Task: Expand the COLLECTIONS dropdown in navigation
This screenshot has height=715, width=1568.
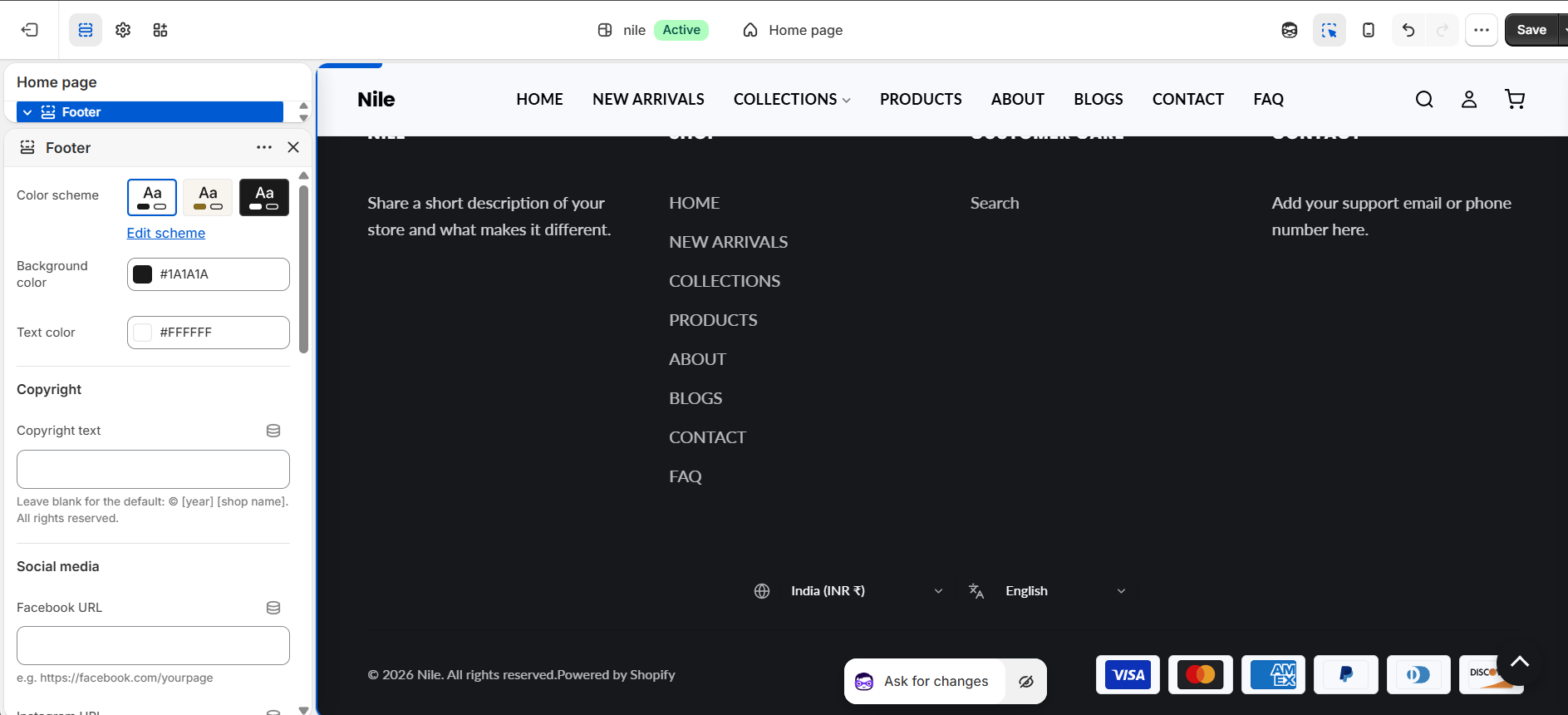Action: [x=792, y=99]
